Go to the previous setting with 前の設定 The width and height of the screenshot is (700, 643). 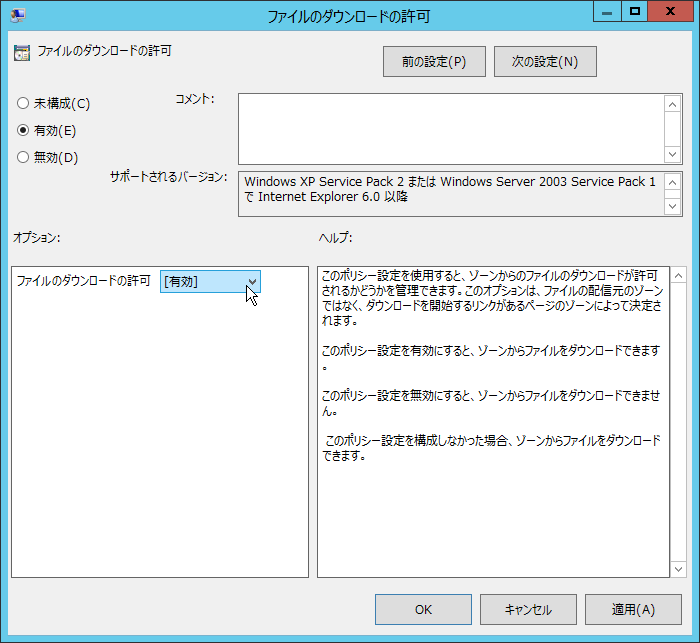434,61
